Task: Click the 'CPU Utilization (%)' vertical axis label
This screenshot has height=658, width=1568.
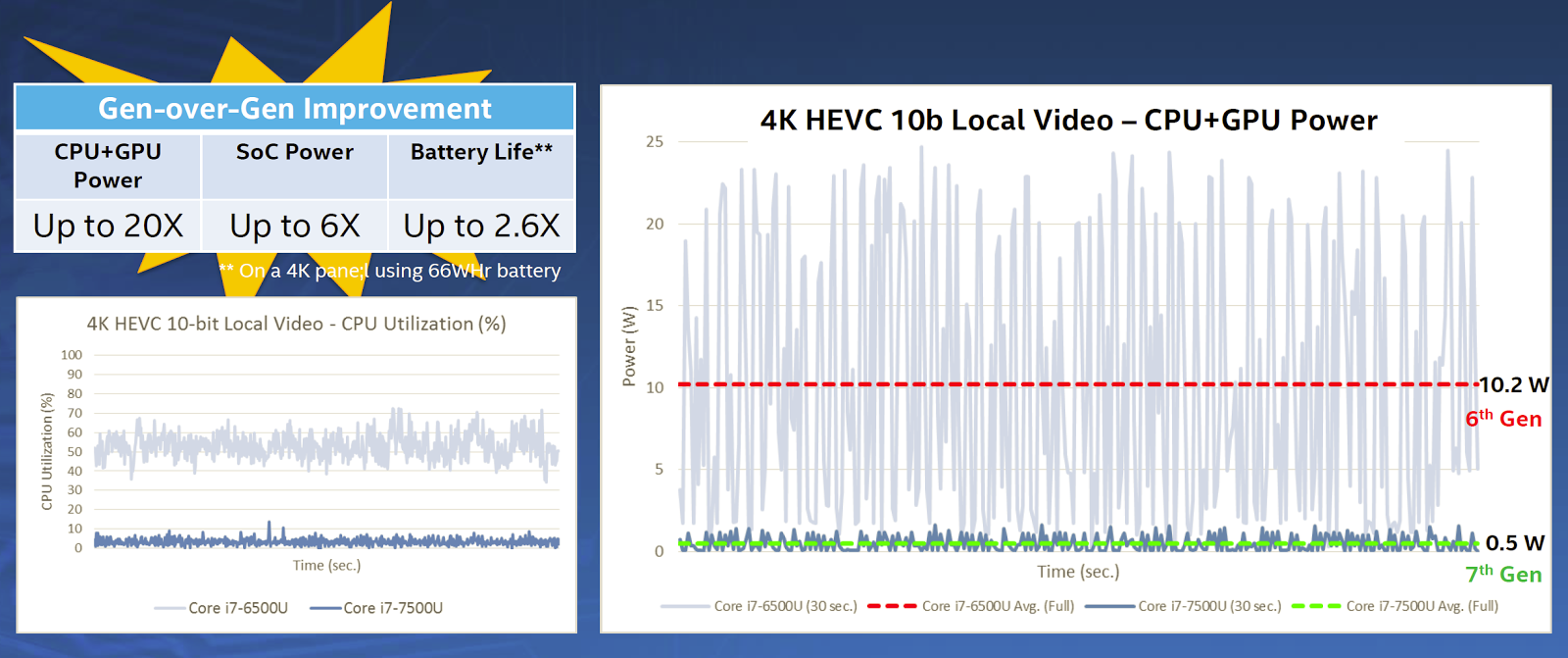Action: [46, 451]
